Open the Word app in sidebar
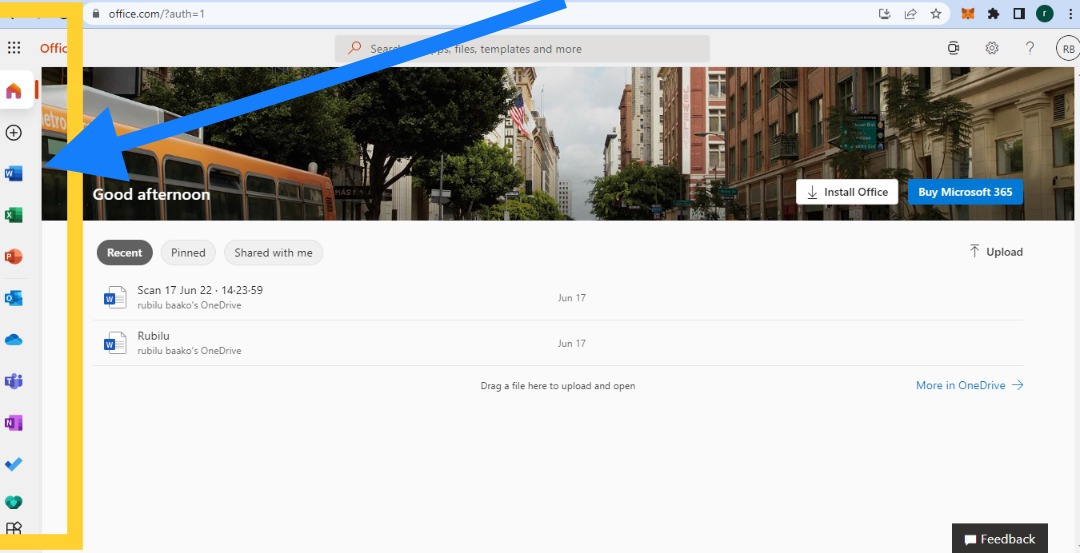The width and height of the screenshot is (1080, 553). pos(14,174)
